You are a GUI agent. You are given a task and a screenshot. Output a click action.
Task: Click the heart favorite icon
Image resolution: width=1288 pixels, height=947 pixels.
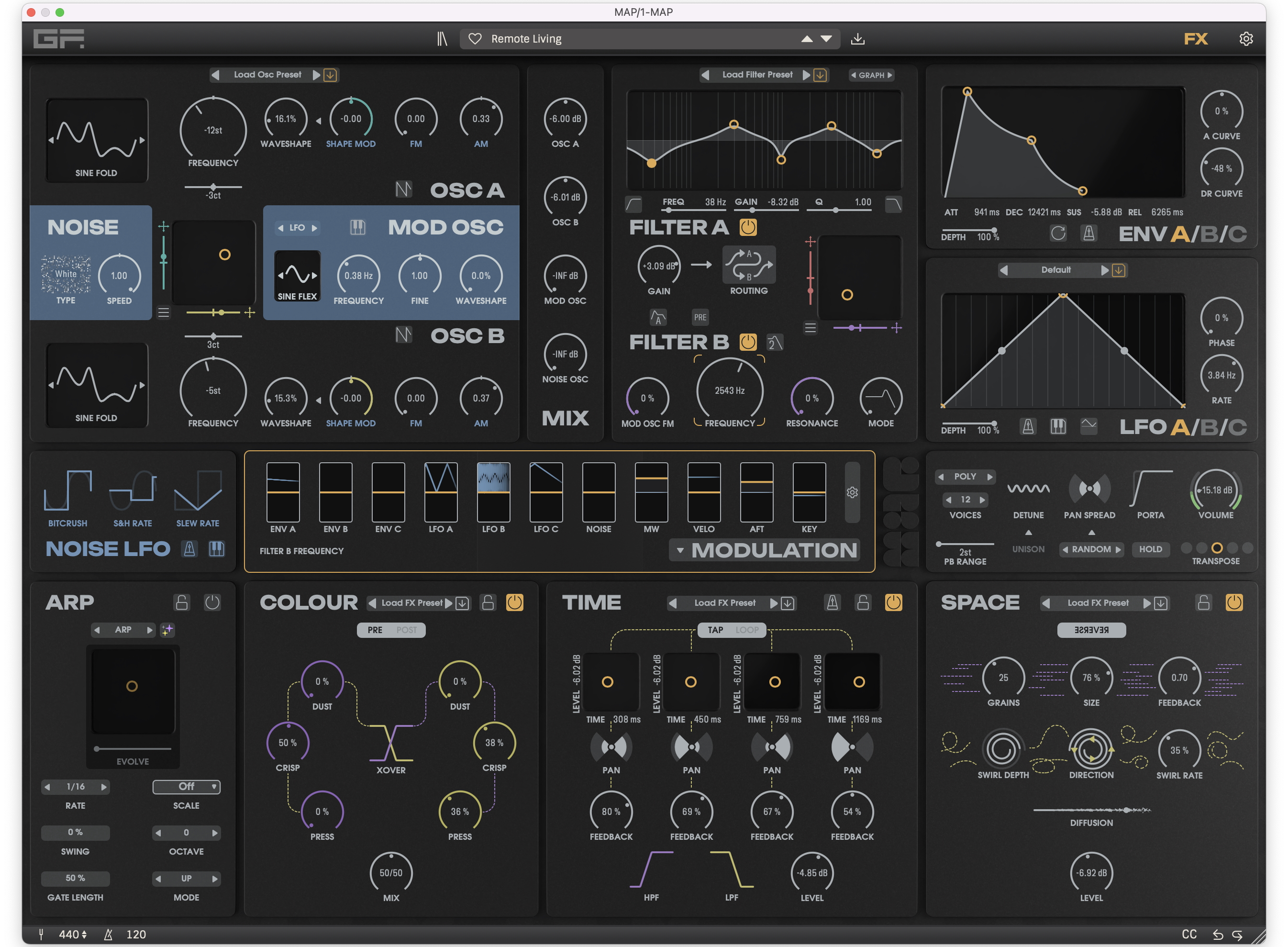pos(475,39)
